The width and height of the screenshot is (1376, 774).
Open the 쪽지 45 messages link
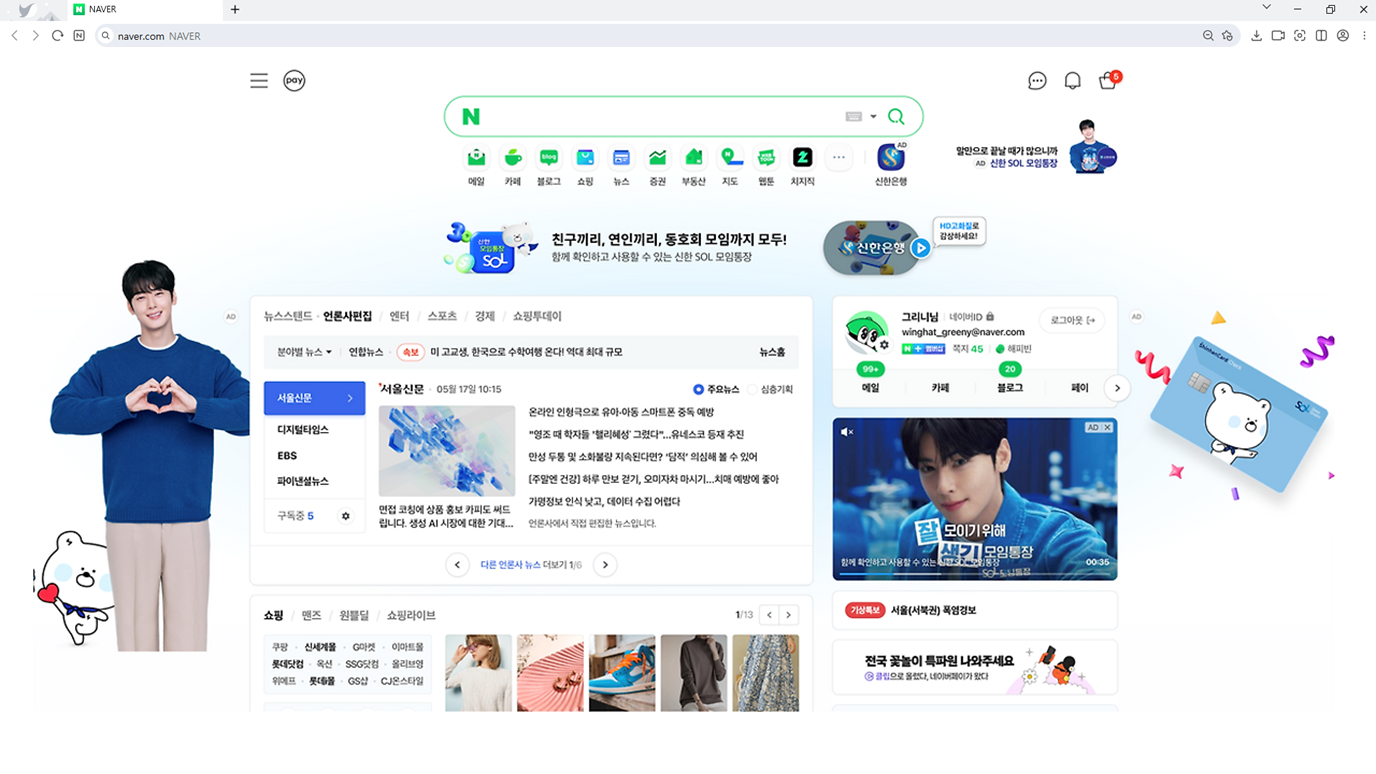point(968,349)
